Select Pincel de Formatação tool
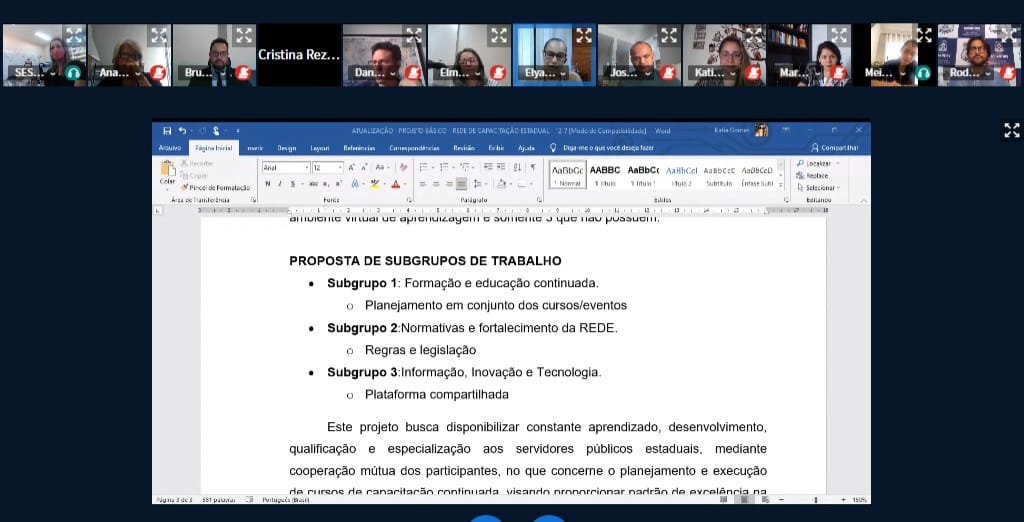 [215, 187]
